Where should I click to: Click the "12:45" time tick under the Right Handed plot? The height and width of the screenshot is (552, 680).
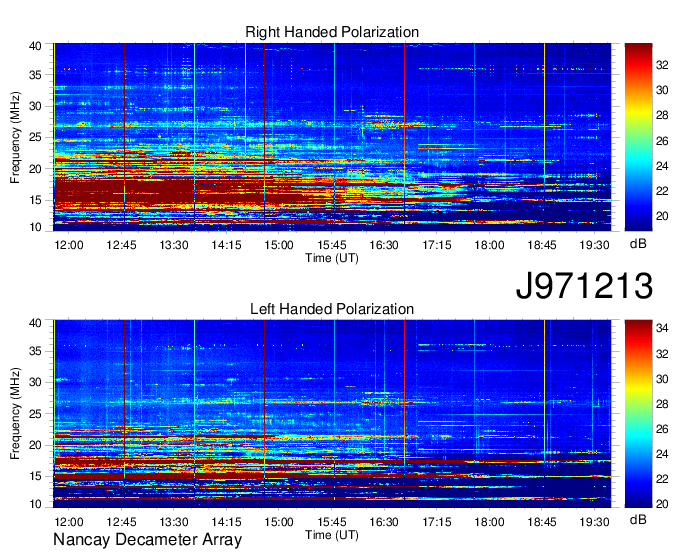point(121,245)
